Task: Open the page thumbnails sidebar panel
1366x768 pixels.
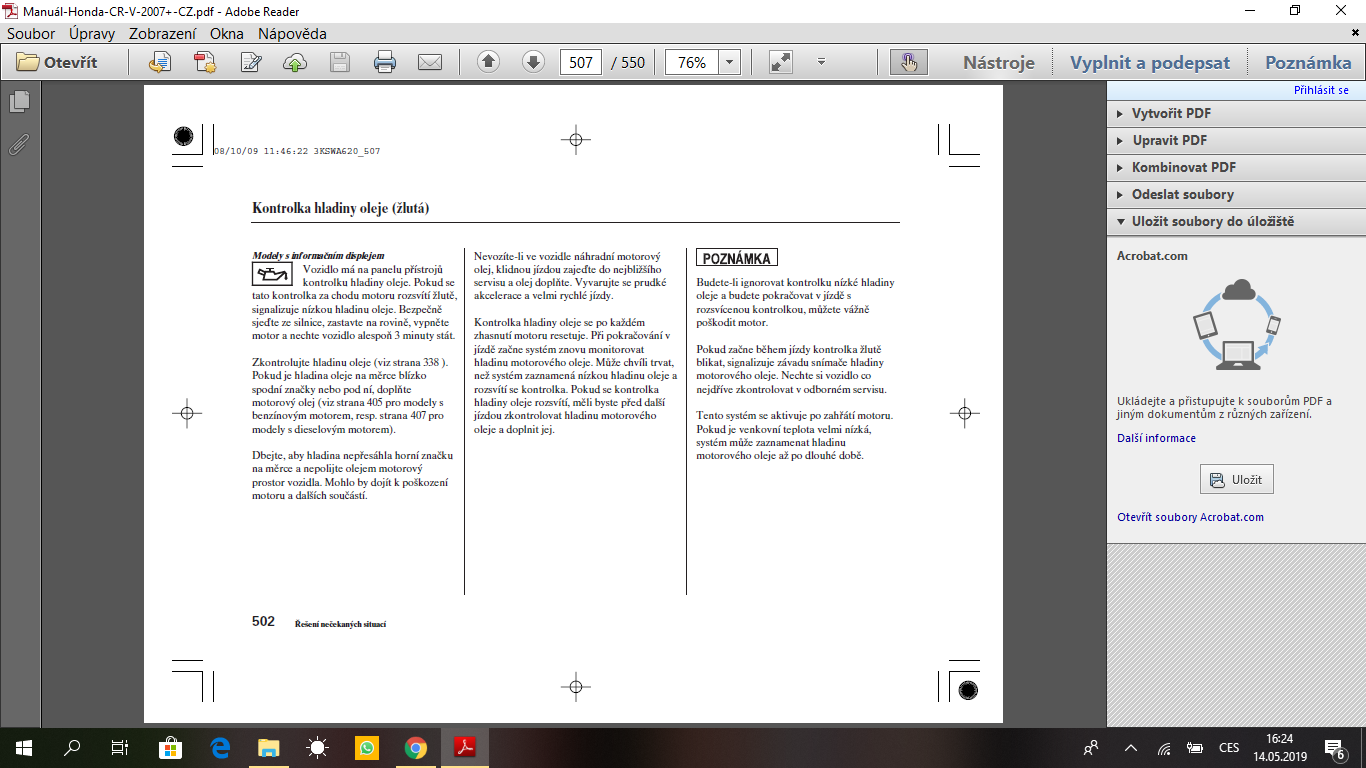Action: pyautogui.click(x=19, y=101)
